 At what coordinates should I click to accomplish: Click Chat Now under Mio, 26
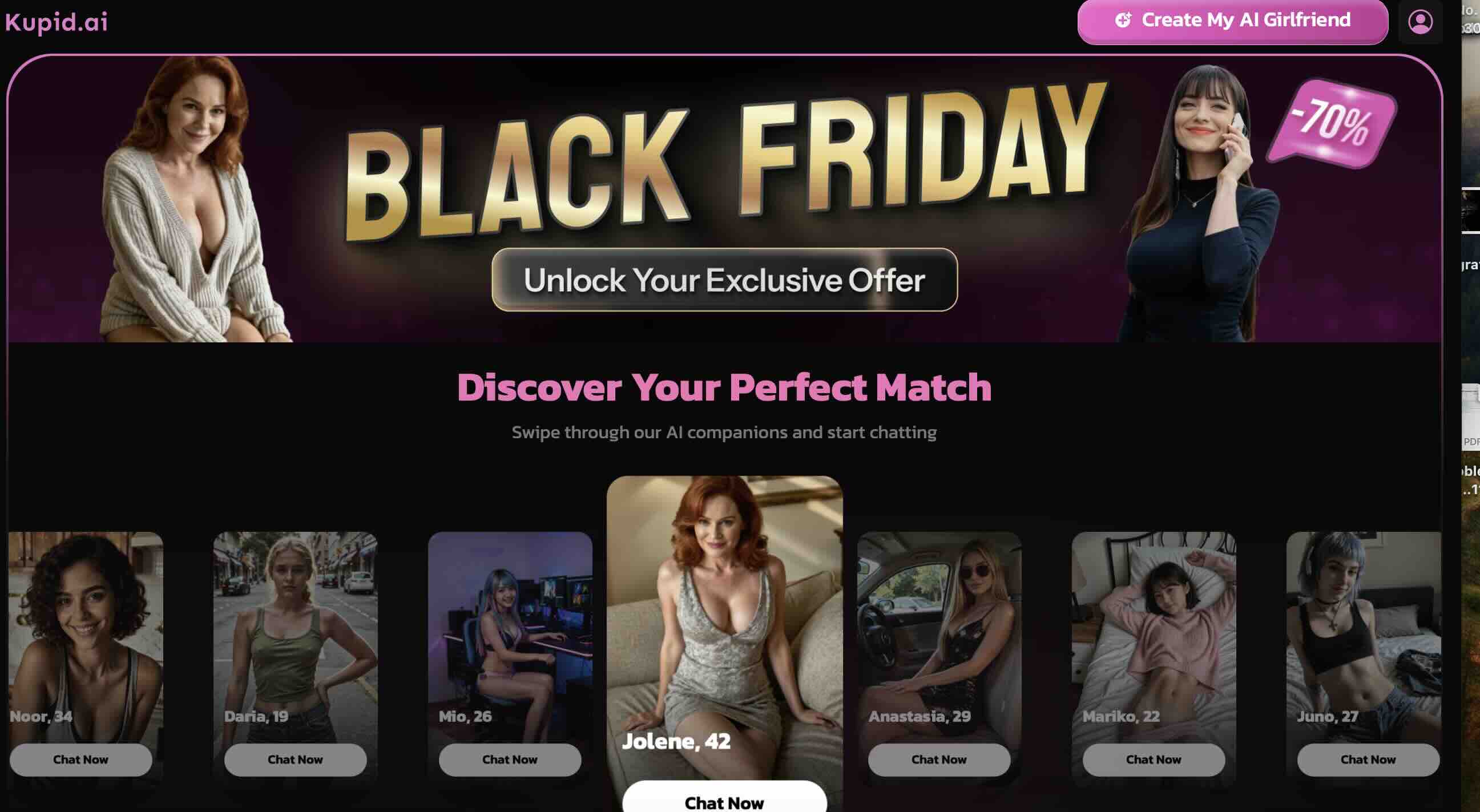[x=510, y=759]
